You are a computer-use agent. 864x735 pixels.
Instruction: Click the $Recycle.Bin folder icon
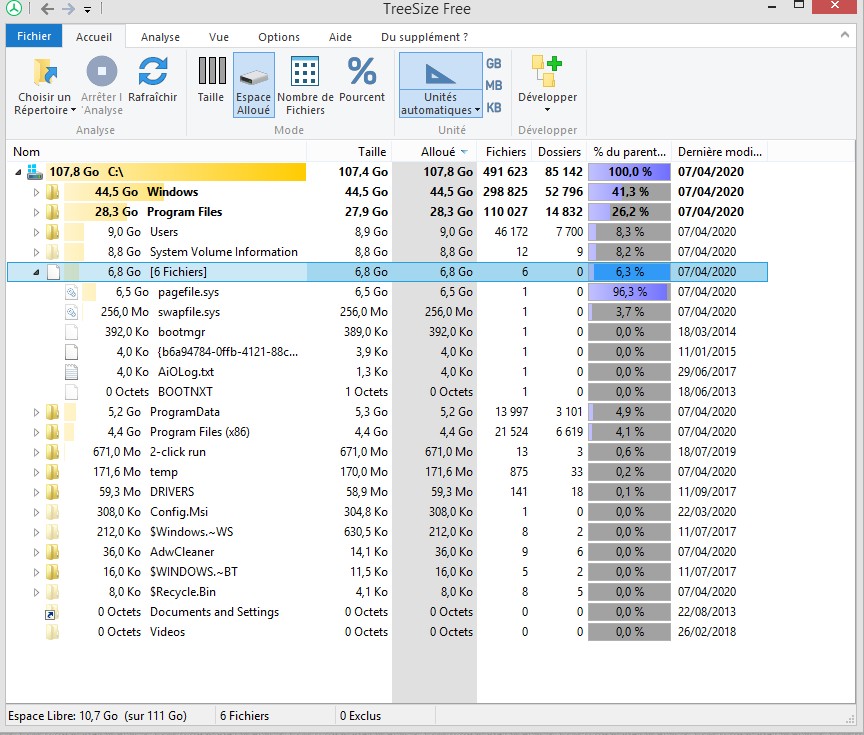[x=52, y=592]
